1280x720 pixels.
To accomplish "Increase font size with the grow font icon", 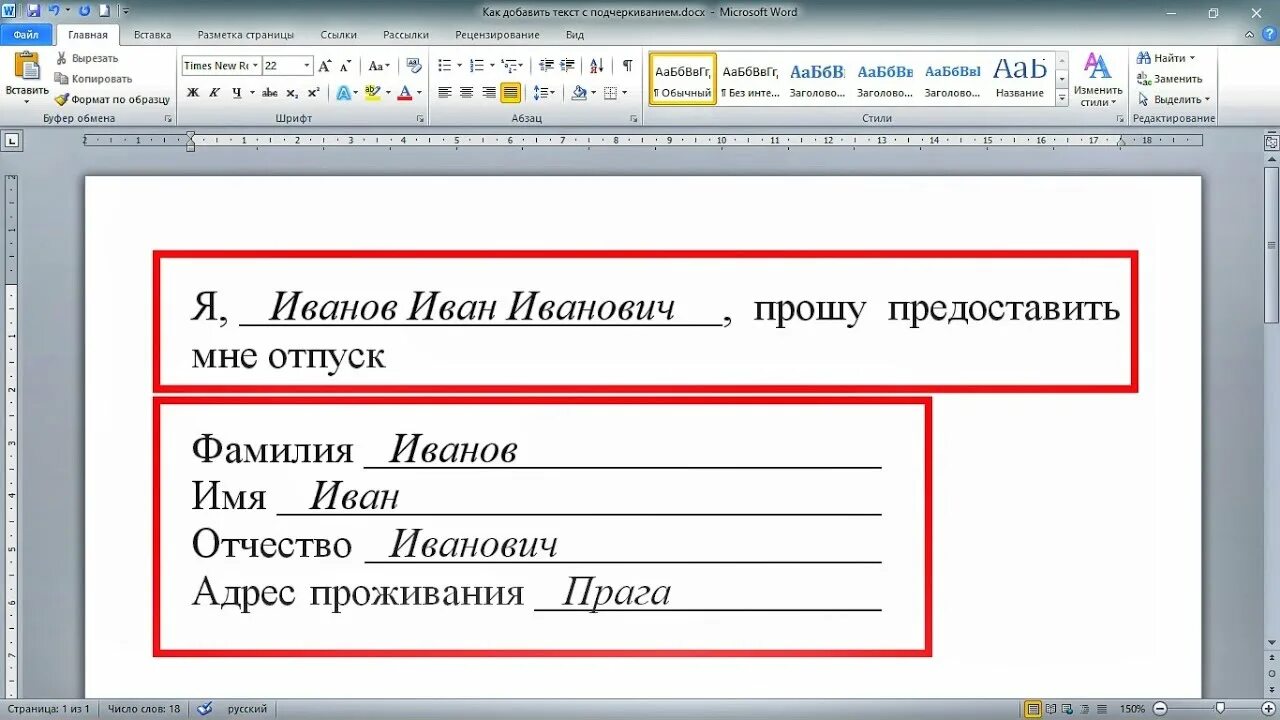I will pos(325,66).
